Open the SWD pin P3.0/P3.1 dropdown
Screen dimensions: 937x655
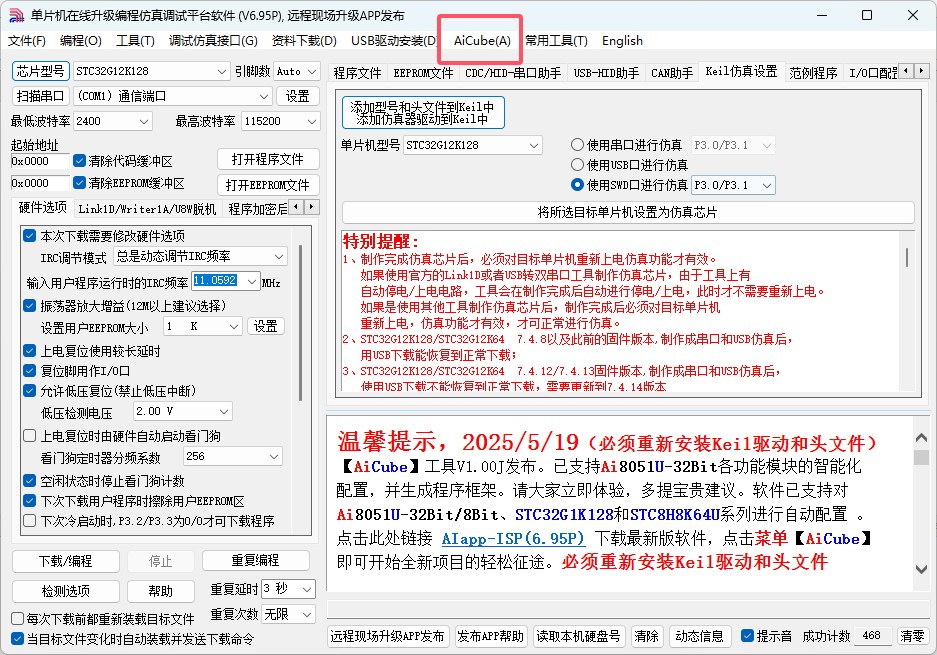(x=733, y=185)
